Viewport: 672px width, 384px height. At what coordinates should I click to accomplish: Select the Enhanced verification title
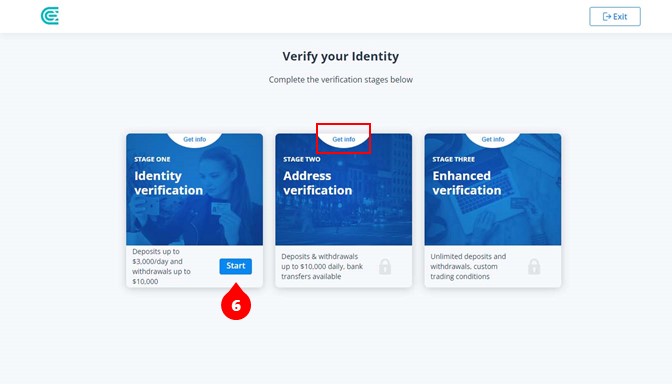coord(467,183)
